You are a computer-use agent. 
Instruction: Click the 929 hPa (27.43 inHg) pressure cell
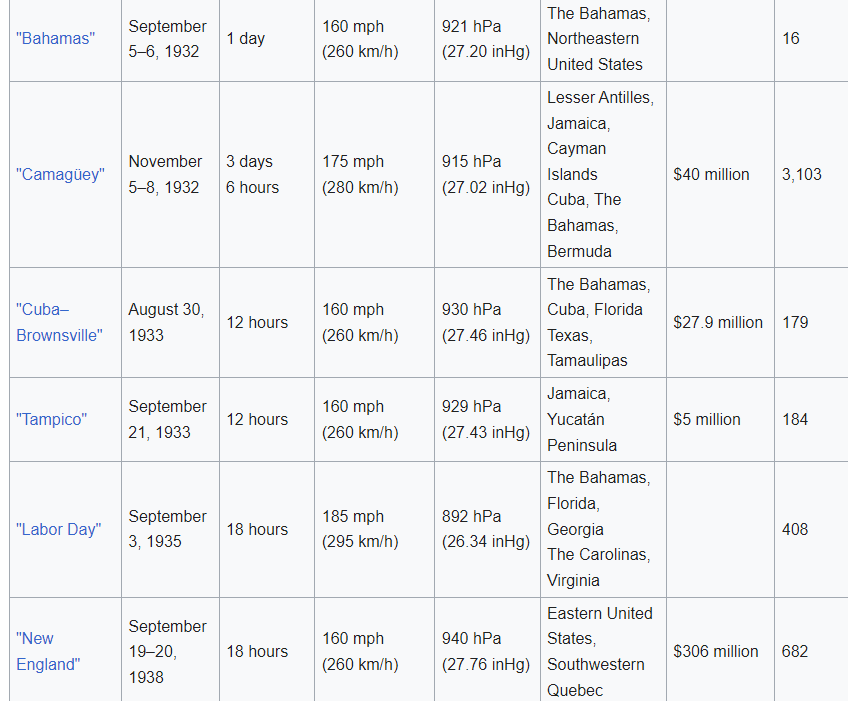pyautogui.click(x=486, y=419)
